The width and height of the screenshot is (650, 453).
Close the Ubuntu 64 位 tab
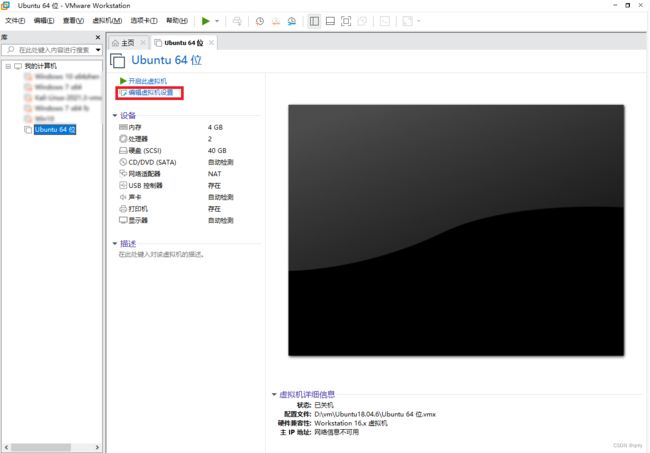pos(211,43)
